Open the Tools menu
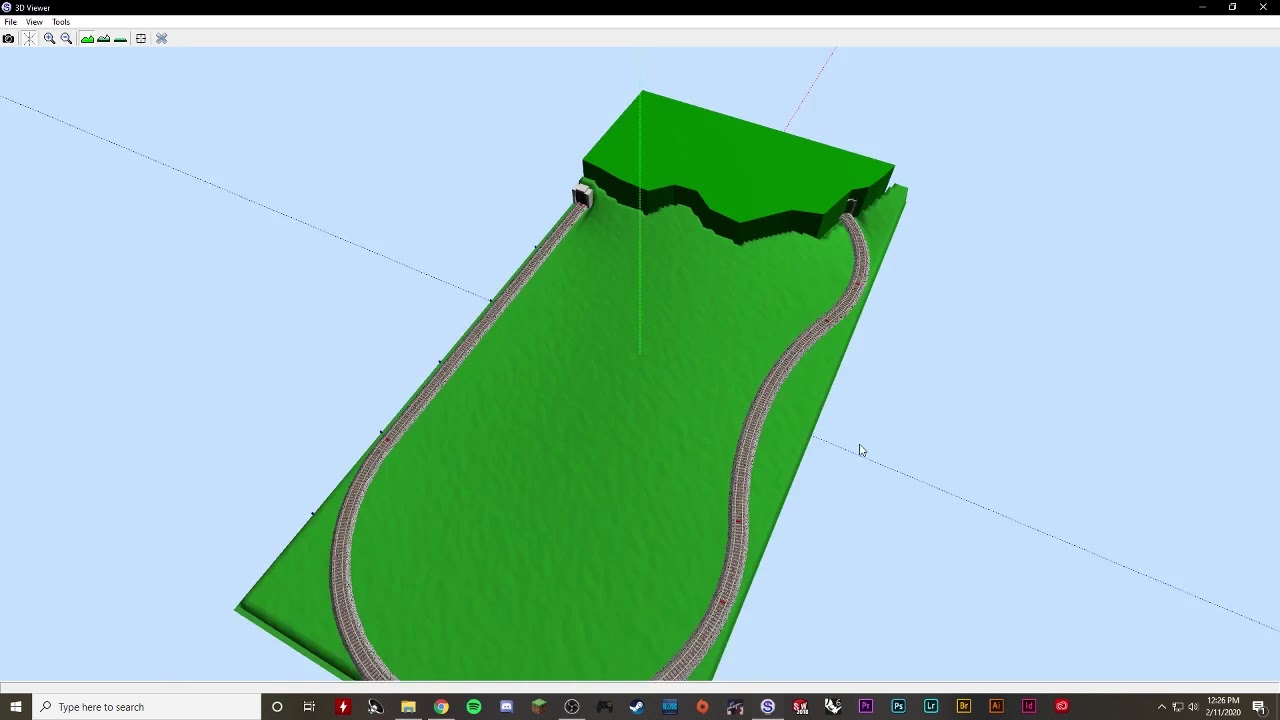Viewport: 1280px width, 720px height. 61,22
